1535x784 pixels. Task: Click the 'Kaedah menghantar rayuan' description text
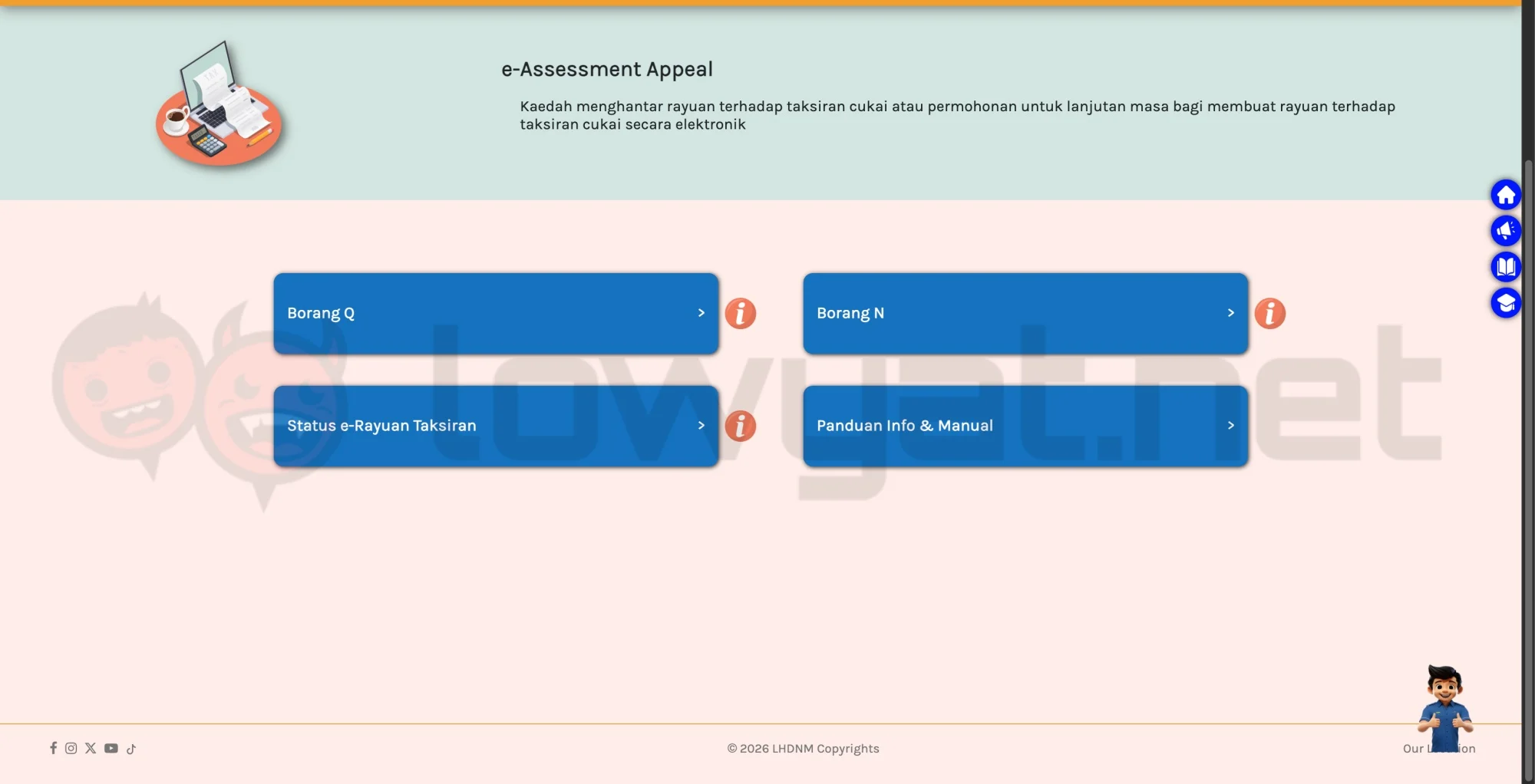coord(957,115)
